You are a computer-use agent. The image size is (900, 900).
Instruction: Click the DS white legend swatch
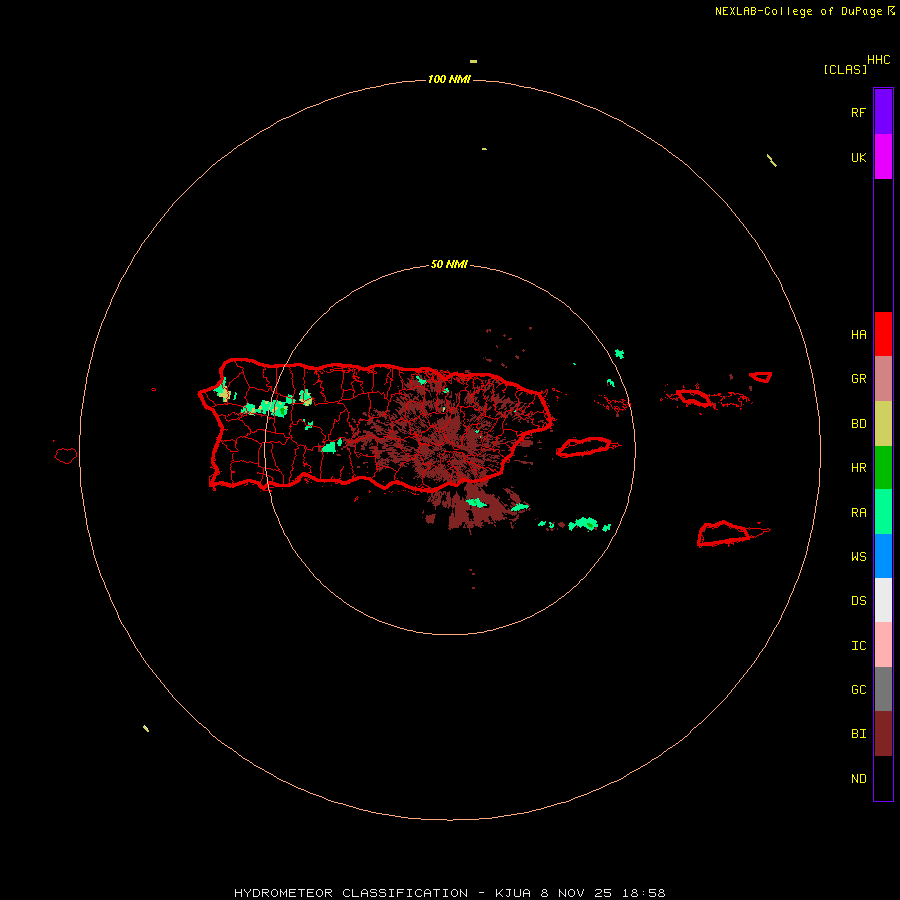pyautogui.click(x=883, y=600)
